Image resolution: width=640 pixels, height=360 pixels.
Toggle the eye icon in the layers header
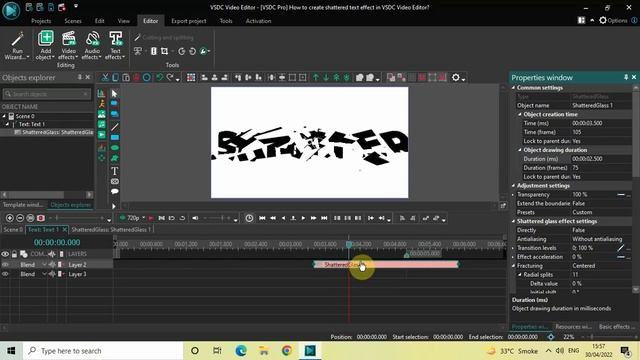[x=5, y=254]
